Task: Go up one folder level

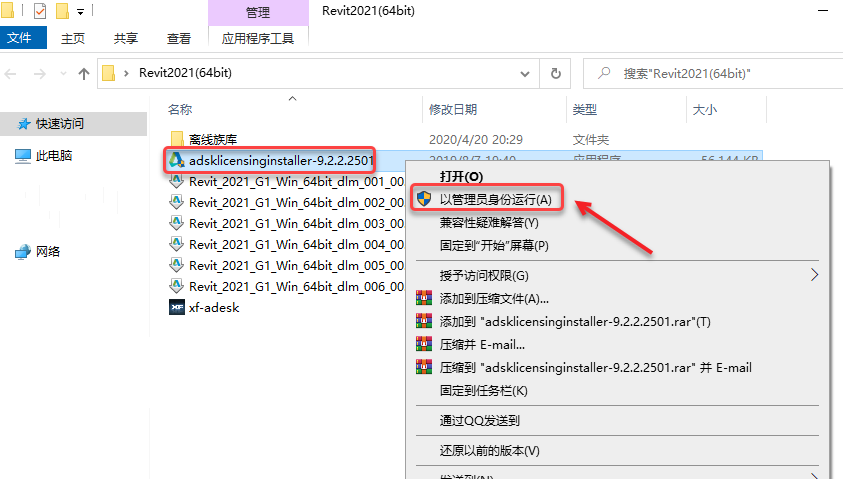Action: (84, 74)
